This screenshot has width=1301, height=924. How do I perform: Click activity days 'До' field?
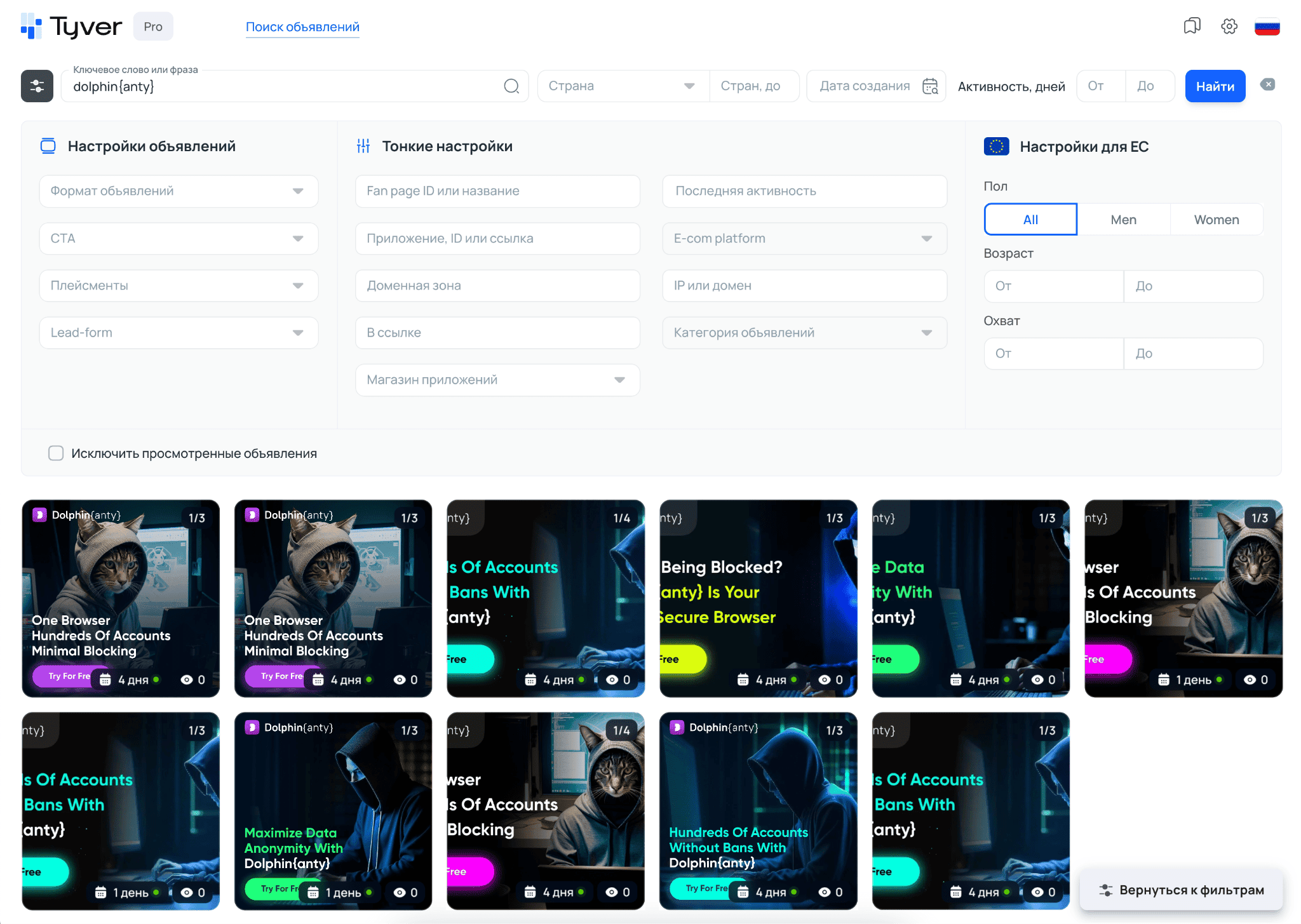tap(1150, 86)
